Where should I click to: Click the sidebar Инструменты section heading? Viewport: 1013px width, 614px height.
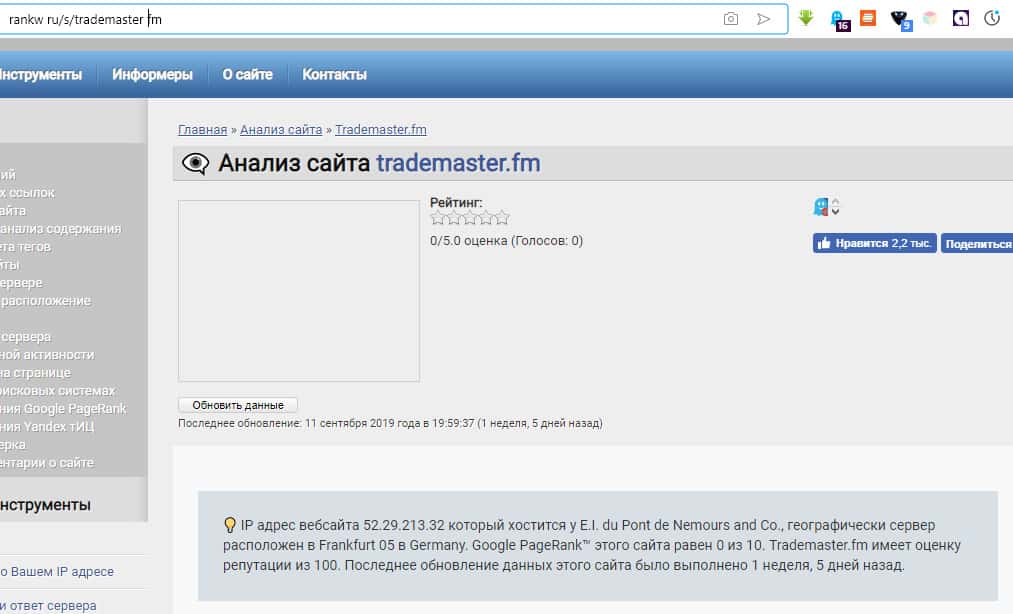(45, 505)
